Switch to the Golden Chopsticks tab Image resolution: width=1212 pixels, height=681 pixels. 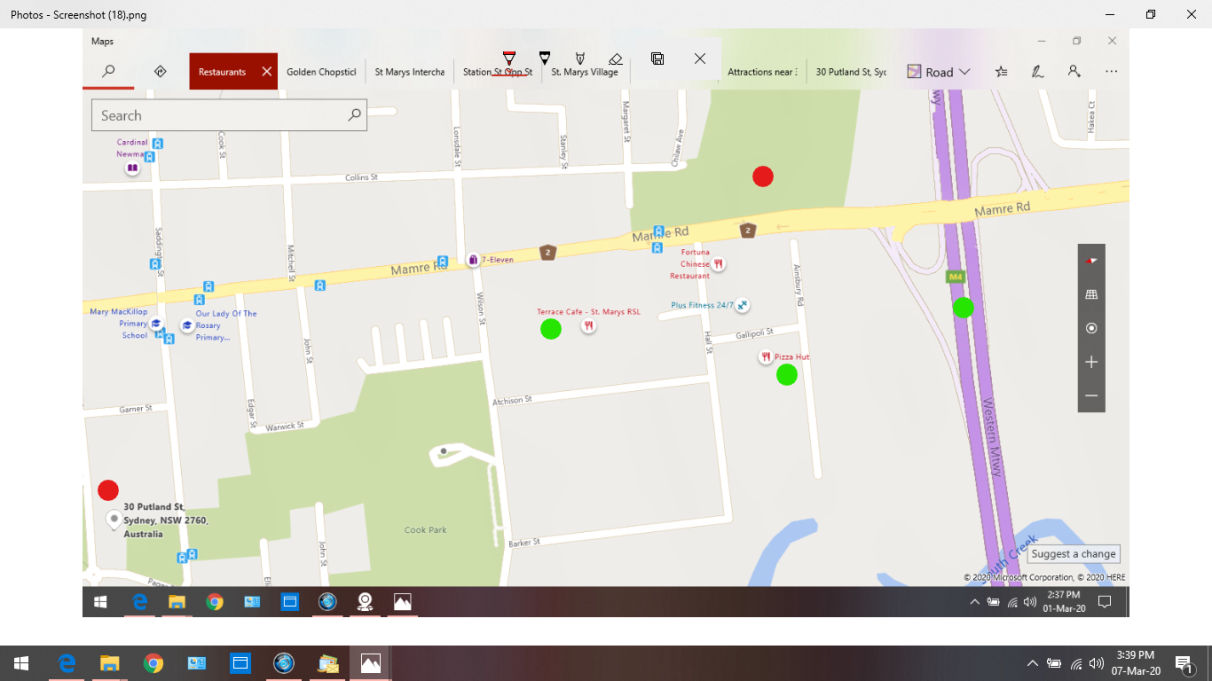(321, 72)
